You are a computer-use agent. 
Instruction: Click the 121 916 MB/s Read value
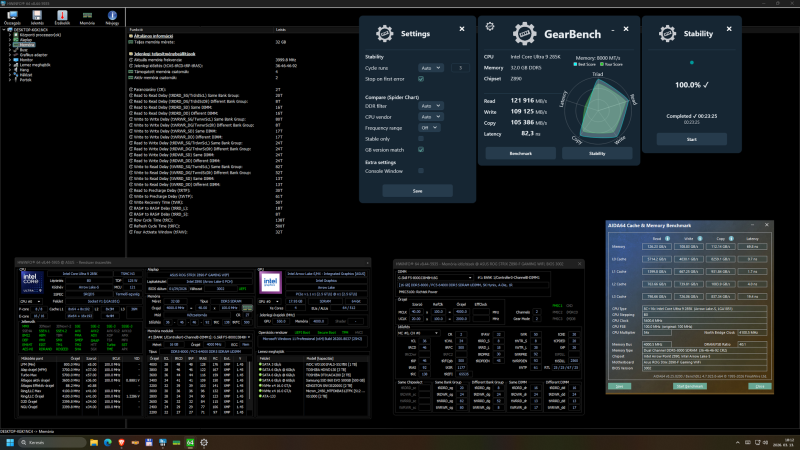tap(529, 101)
